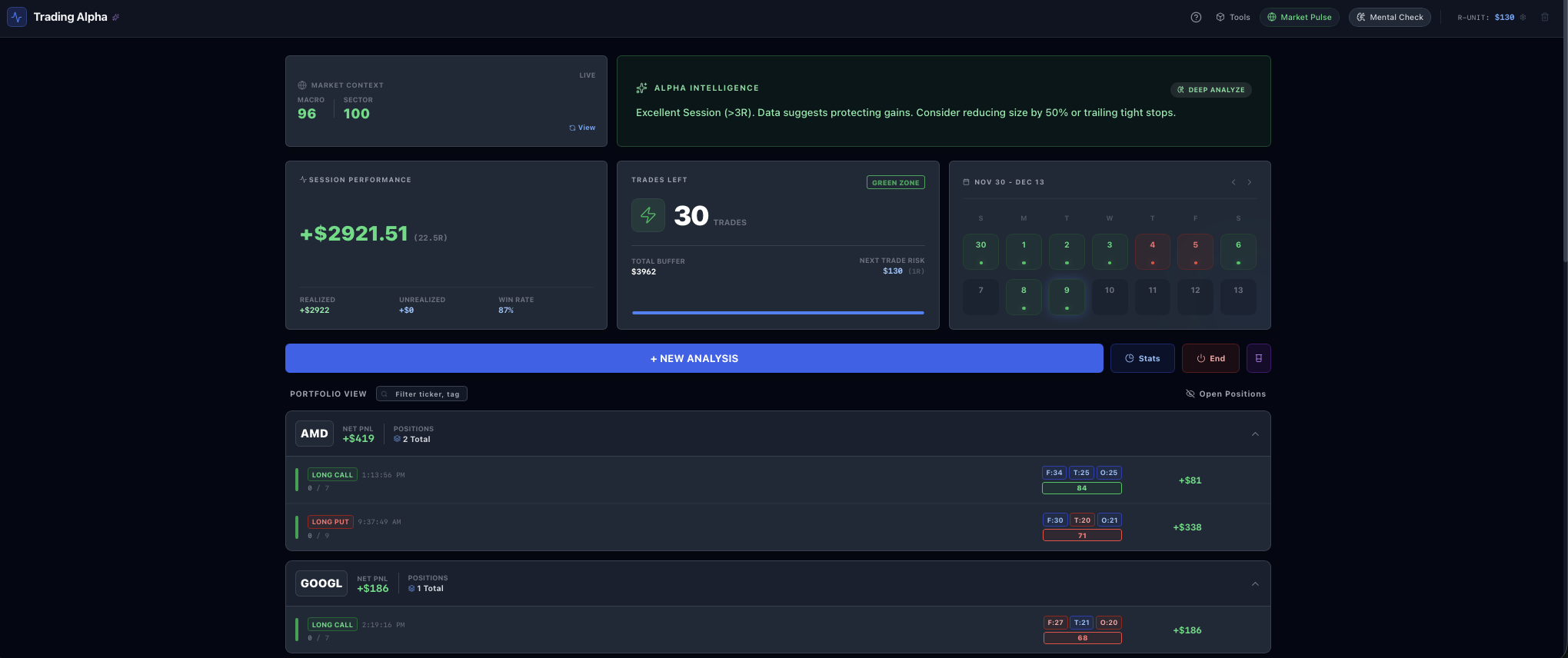The height and width of the screenshot is (658, 1568).
Task: Click the Sector score 100
Action: tap(356, 114)
